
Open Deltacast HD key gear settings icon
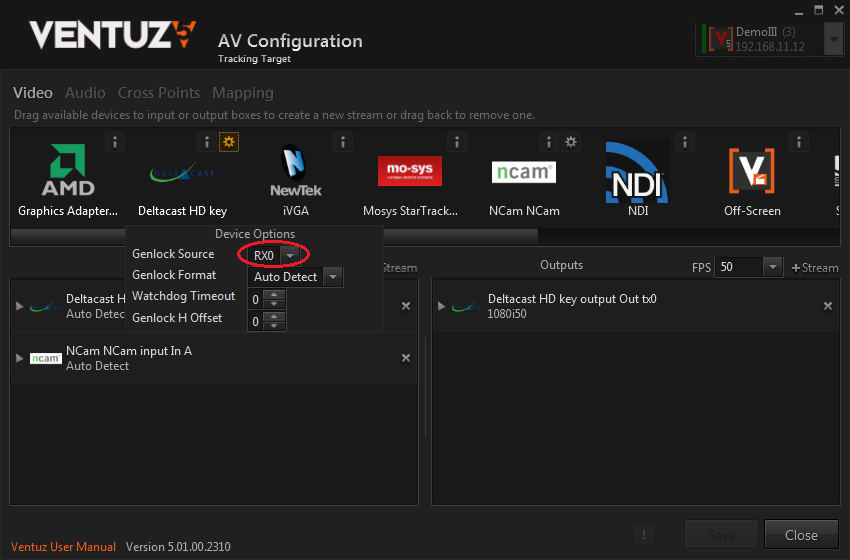click(229, 142)
